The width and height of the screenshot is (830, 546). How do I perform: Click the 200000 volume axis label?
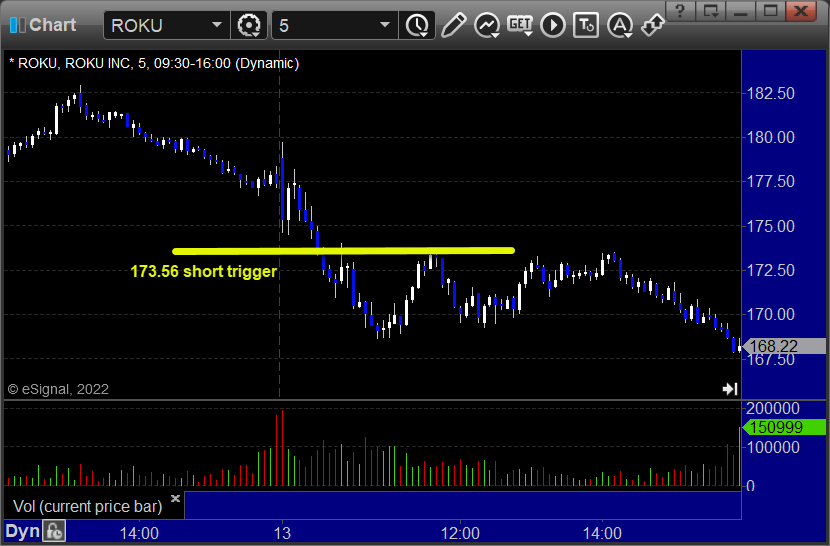tap(773, 408)
